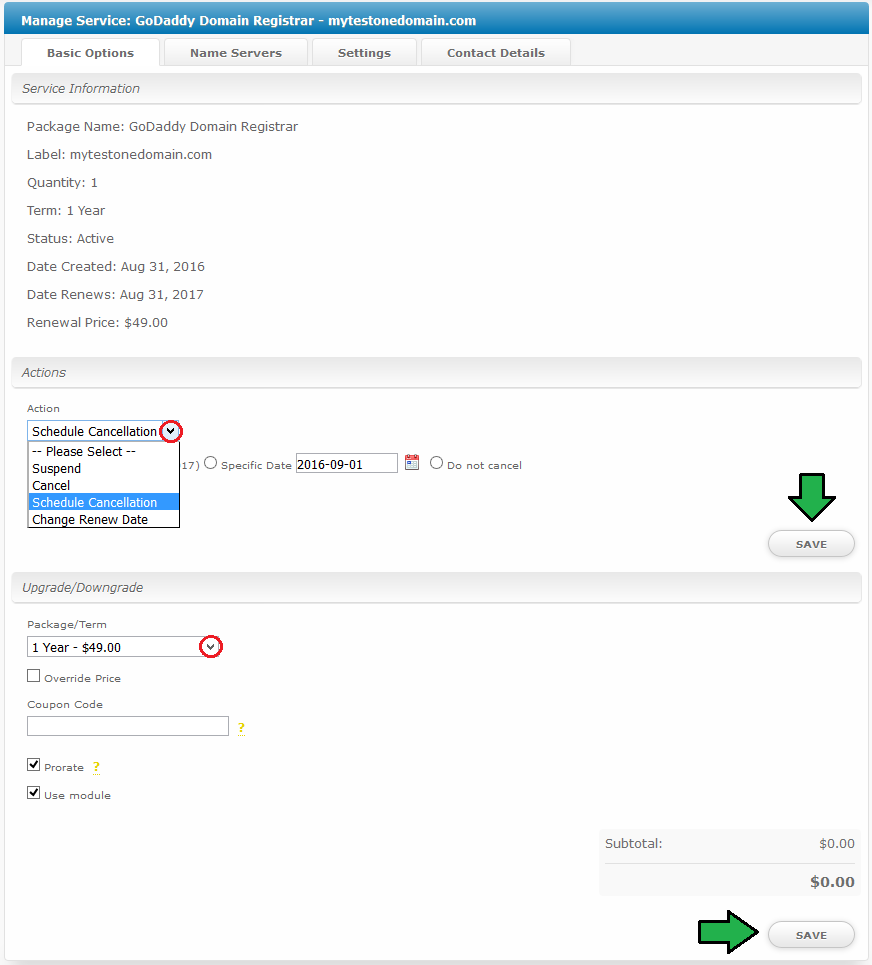
Task: Click the 'Coupon Code' field label
Action: point(65,705)
